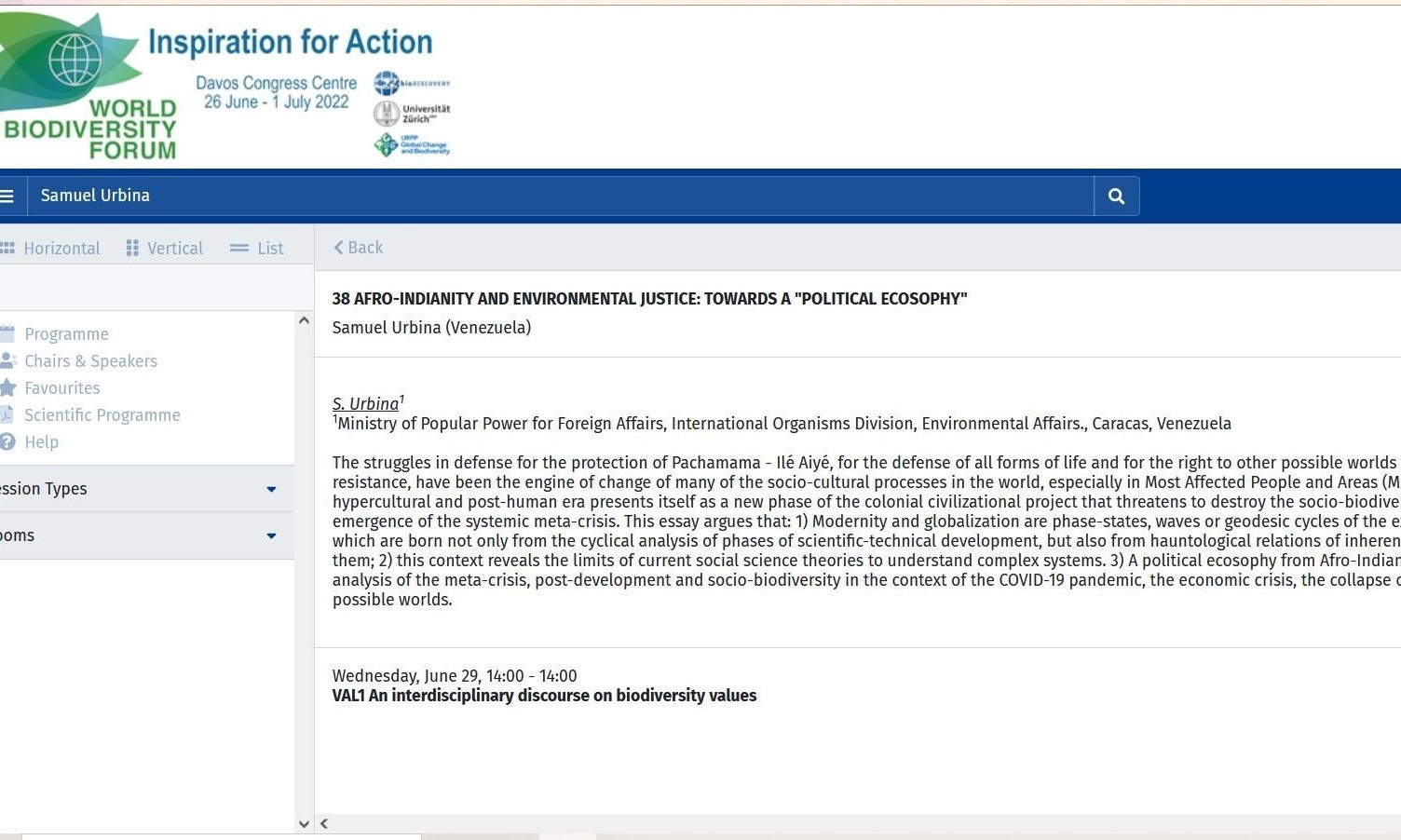
Task: Click the magnifying glass search button
Action: coord(1116,196)
